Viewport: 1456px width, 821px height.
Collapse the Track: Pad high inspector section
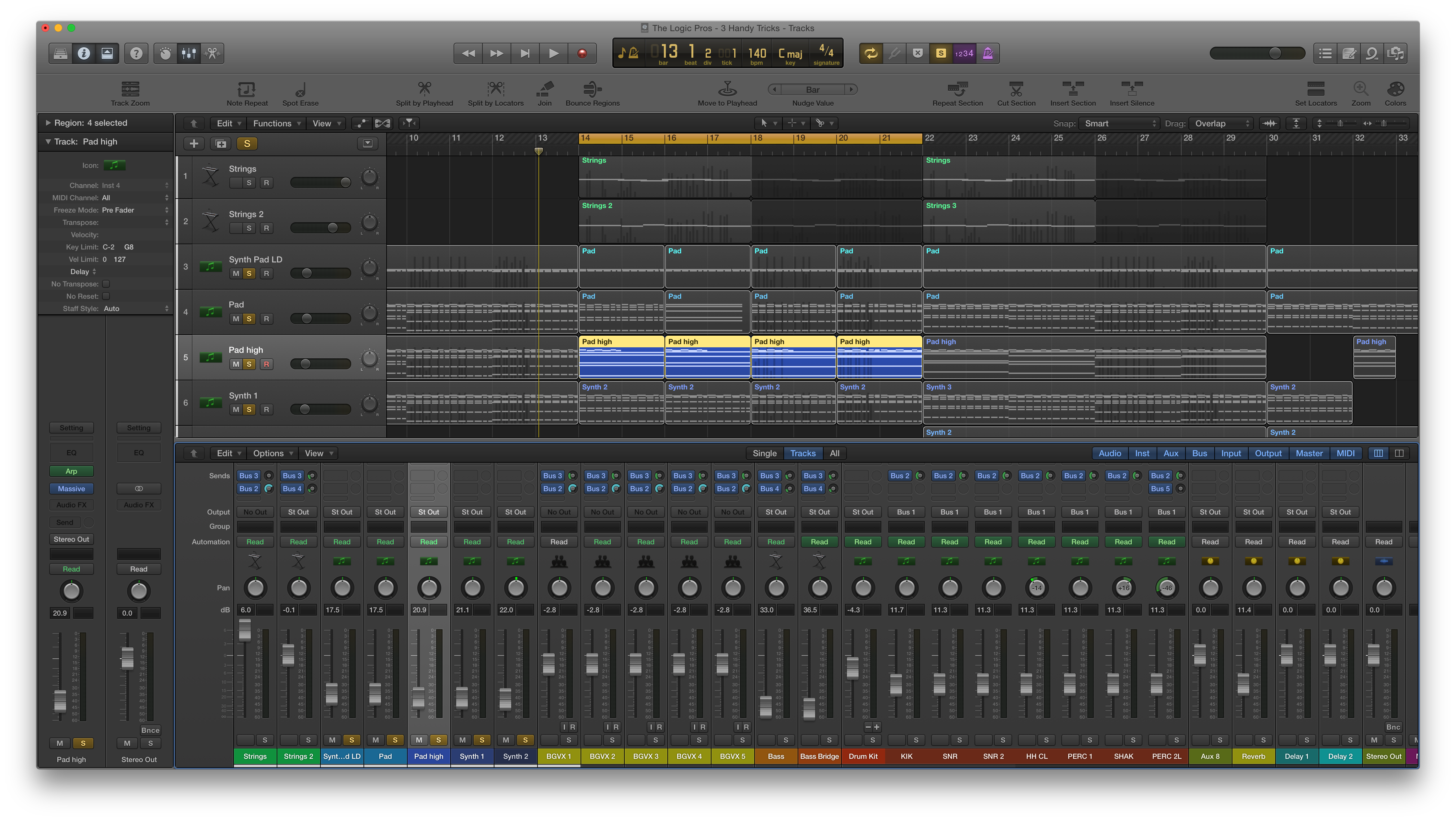click(x=49, y=142)
